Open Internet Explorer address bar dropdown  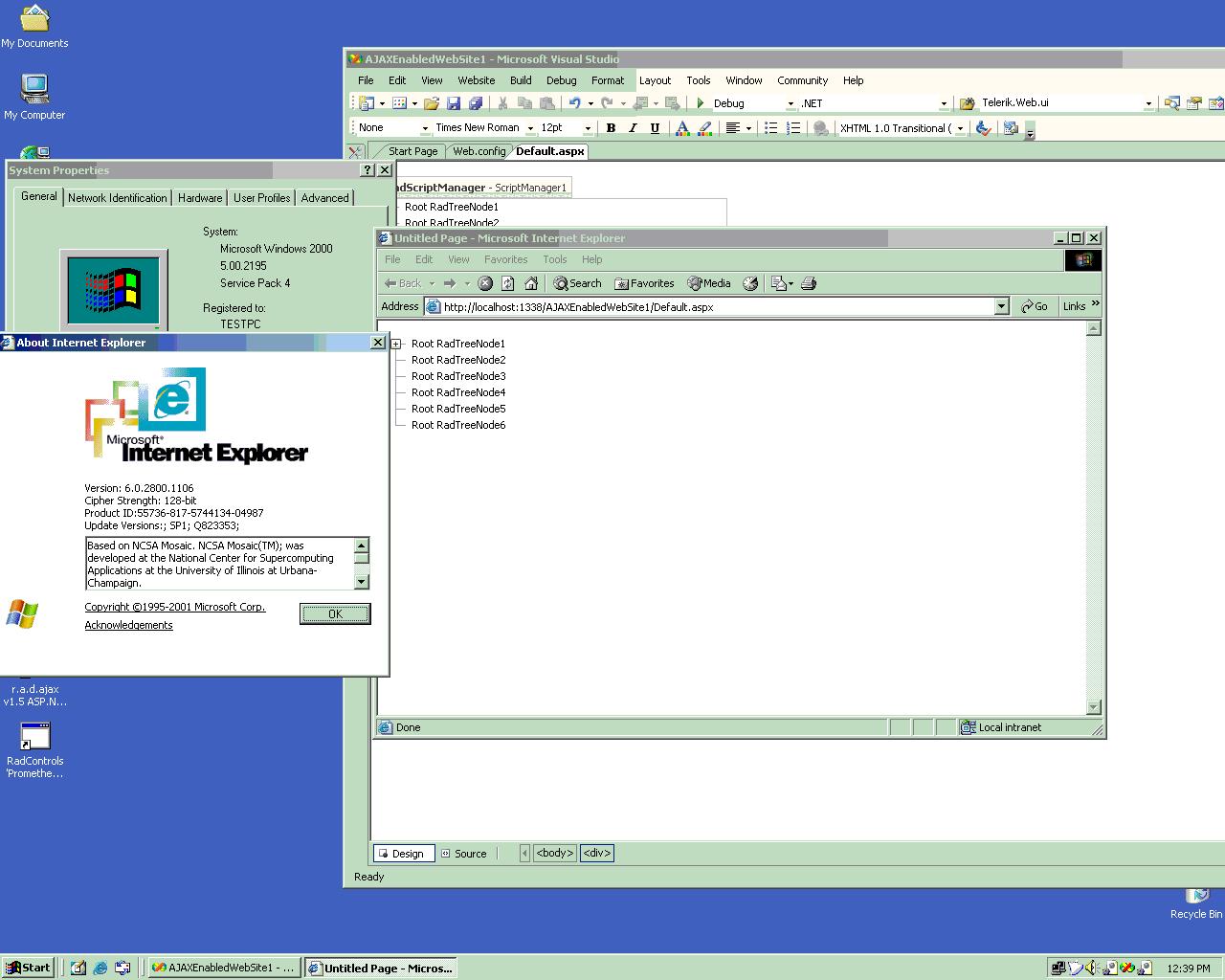1001,306
